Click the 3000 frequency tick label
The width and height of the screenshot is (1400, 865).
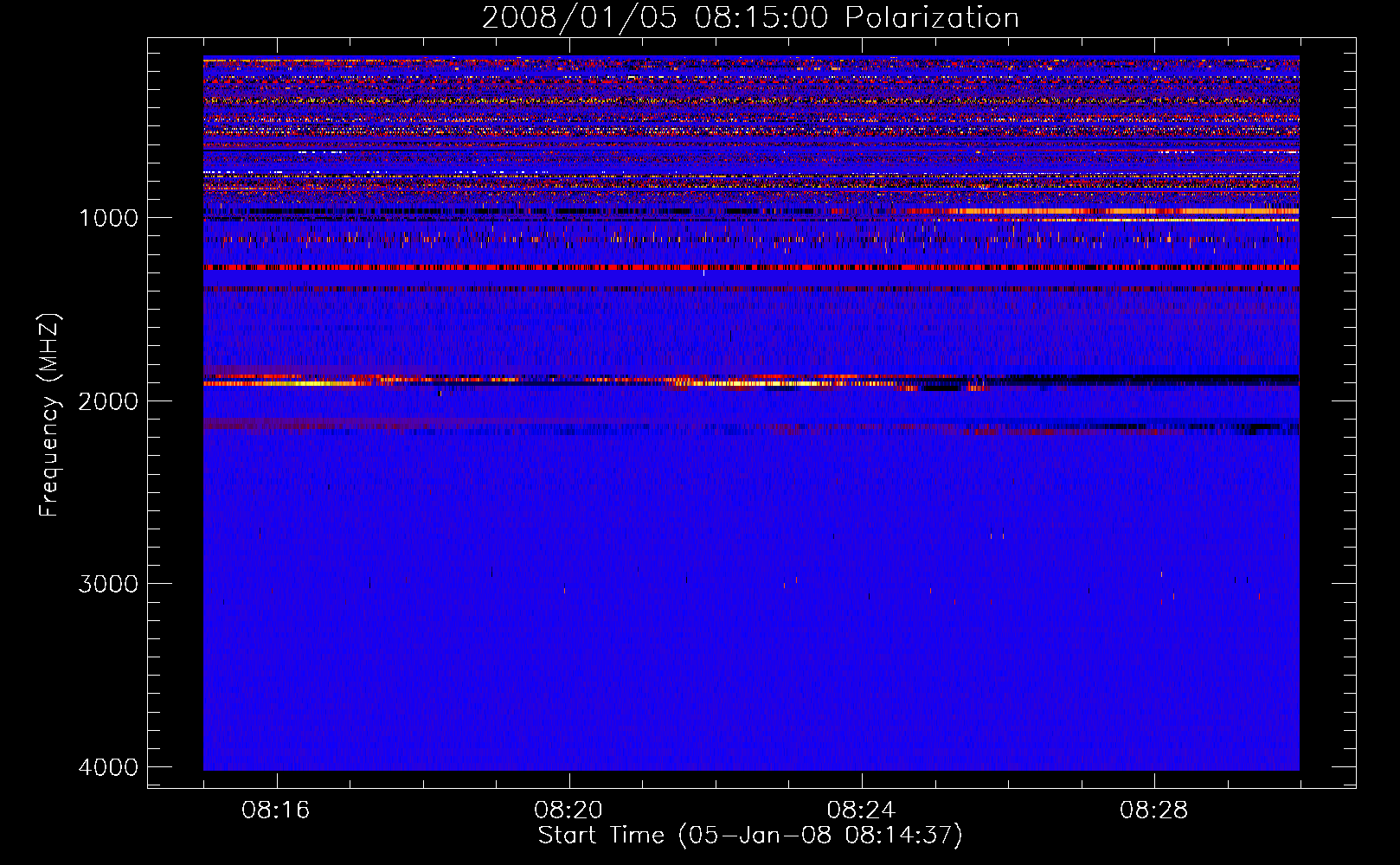108,584
